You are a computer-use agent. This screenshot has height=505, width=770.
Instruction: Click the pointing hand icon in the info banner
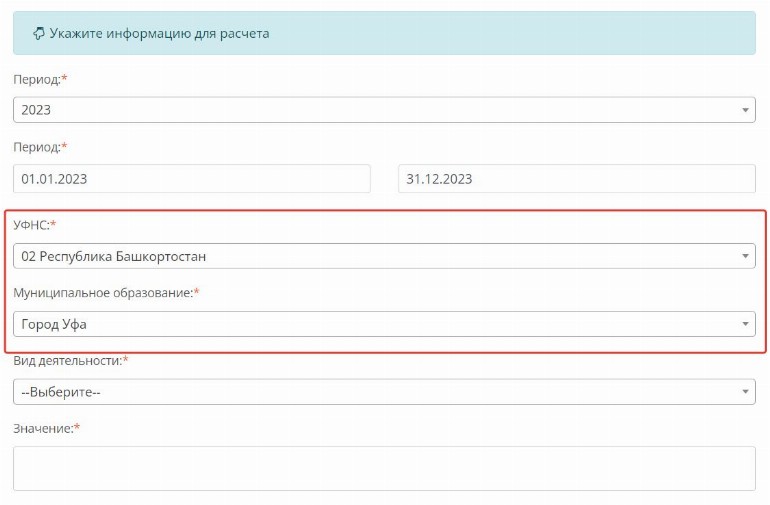click(38, 33)
